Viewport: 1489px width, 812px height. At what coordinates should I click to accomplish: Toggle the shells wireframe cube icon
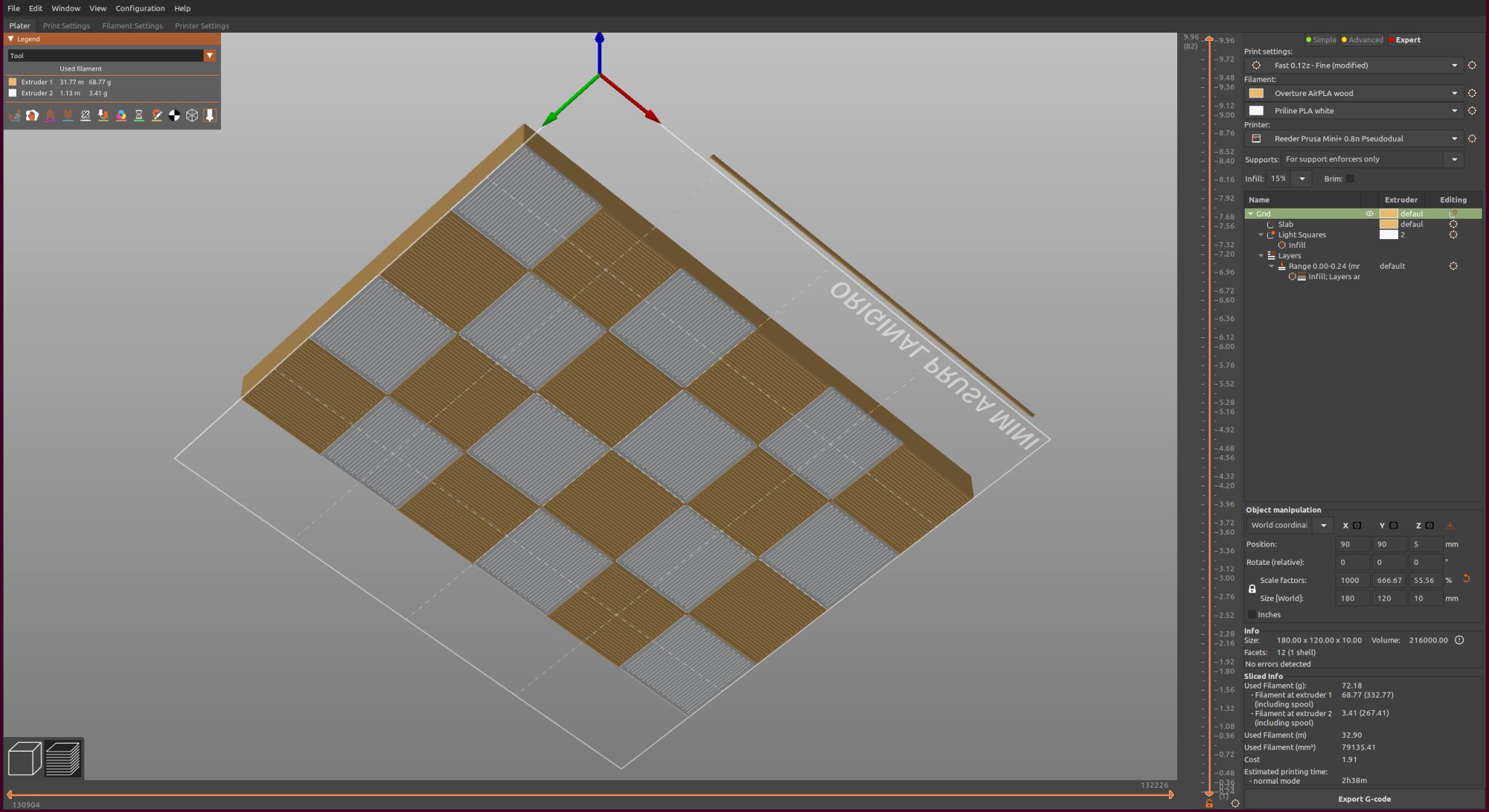coord(192,116)
